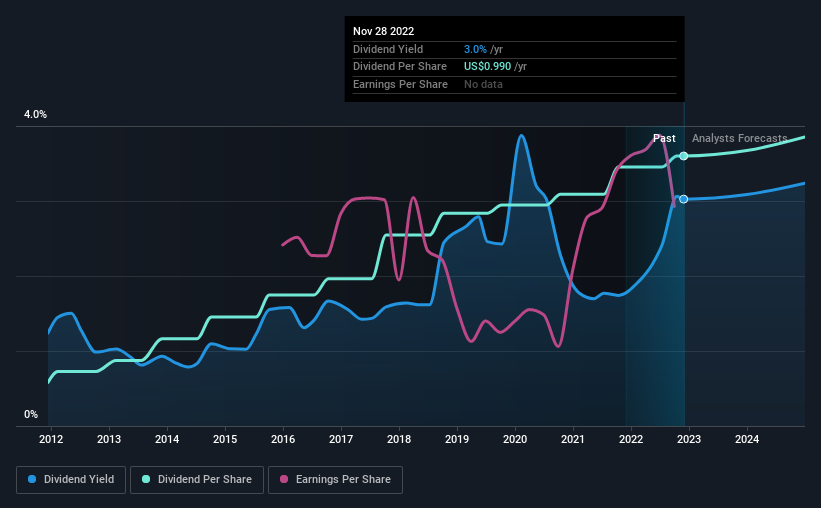Toggle the Dividend Per Share legend button

[x=197, y=480]
